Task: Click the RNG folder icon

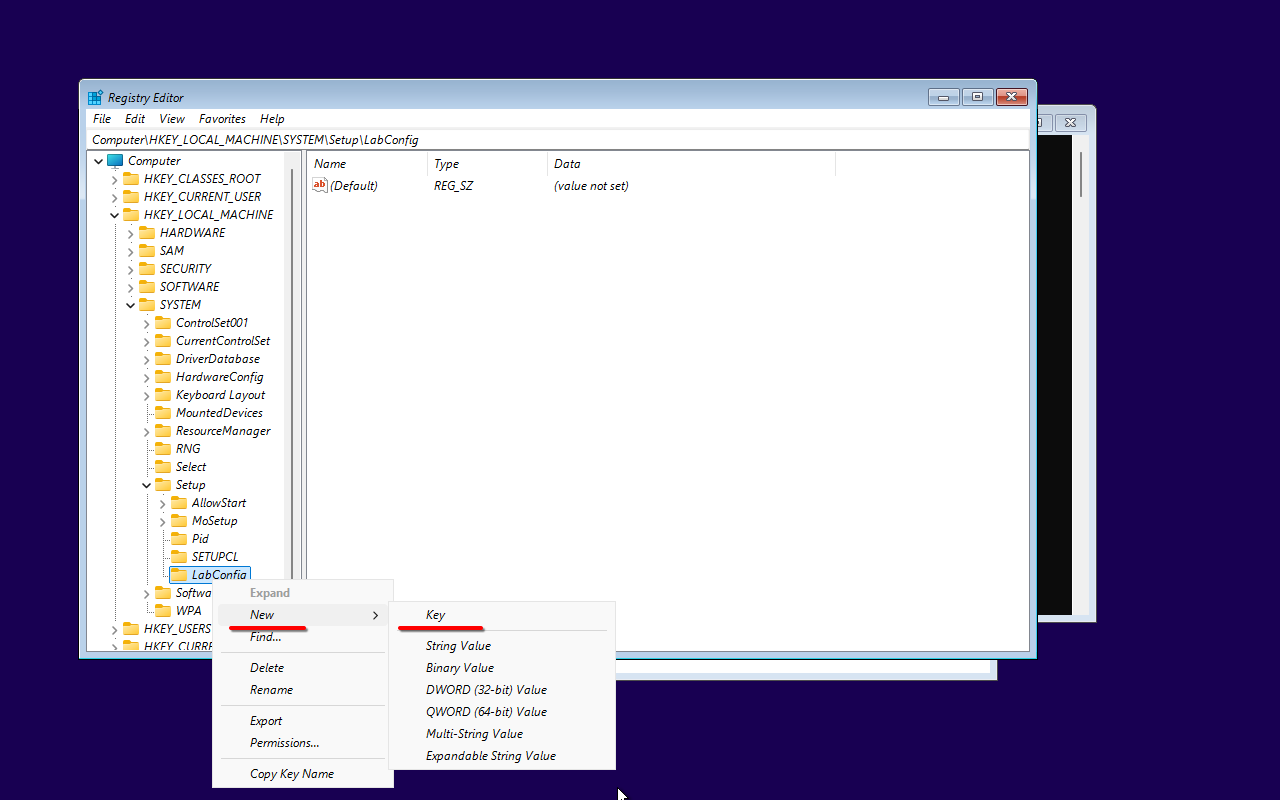Action: 163,449
